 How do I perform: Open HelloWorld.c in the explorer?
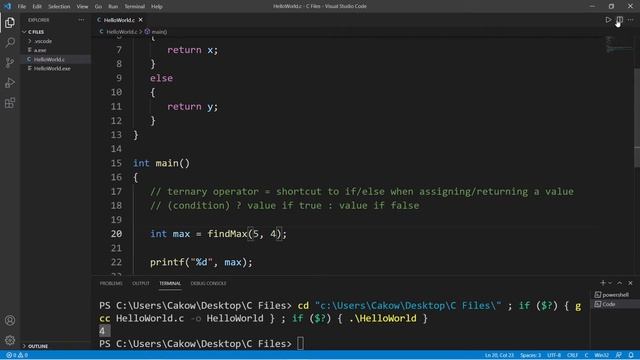click(x=49, y=59)
